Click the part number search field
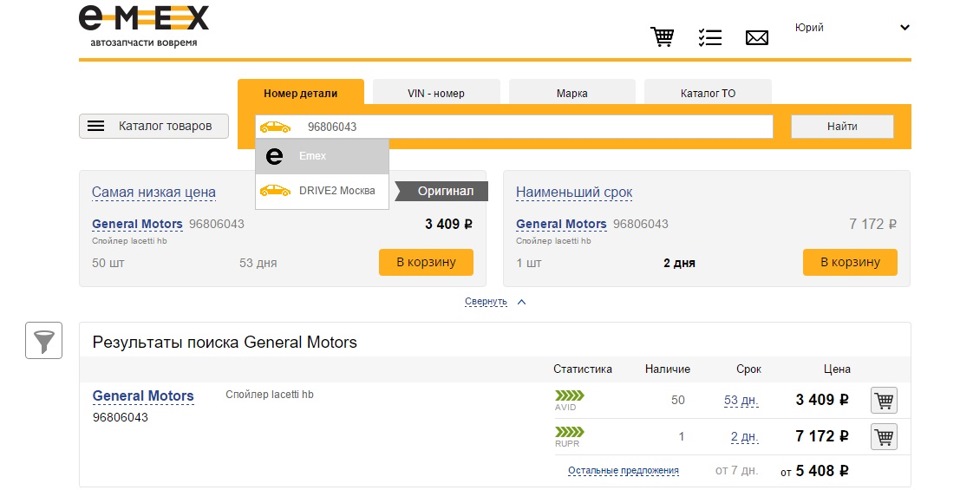 coord(530,127)
